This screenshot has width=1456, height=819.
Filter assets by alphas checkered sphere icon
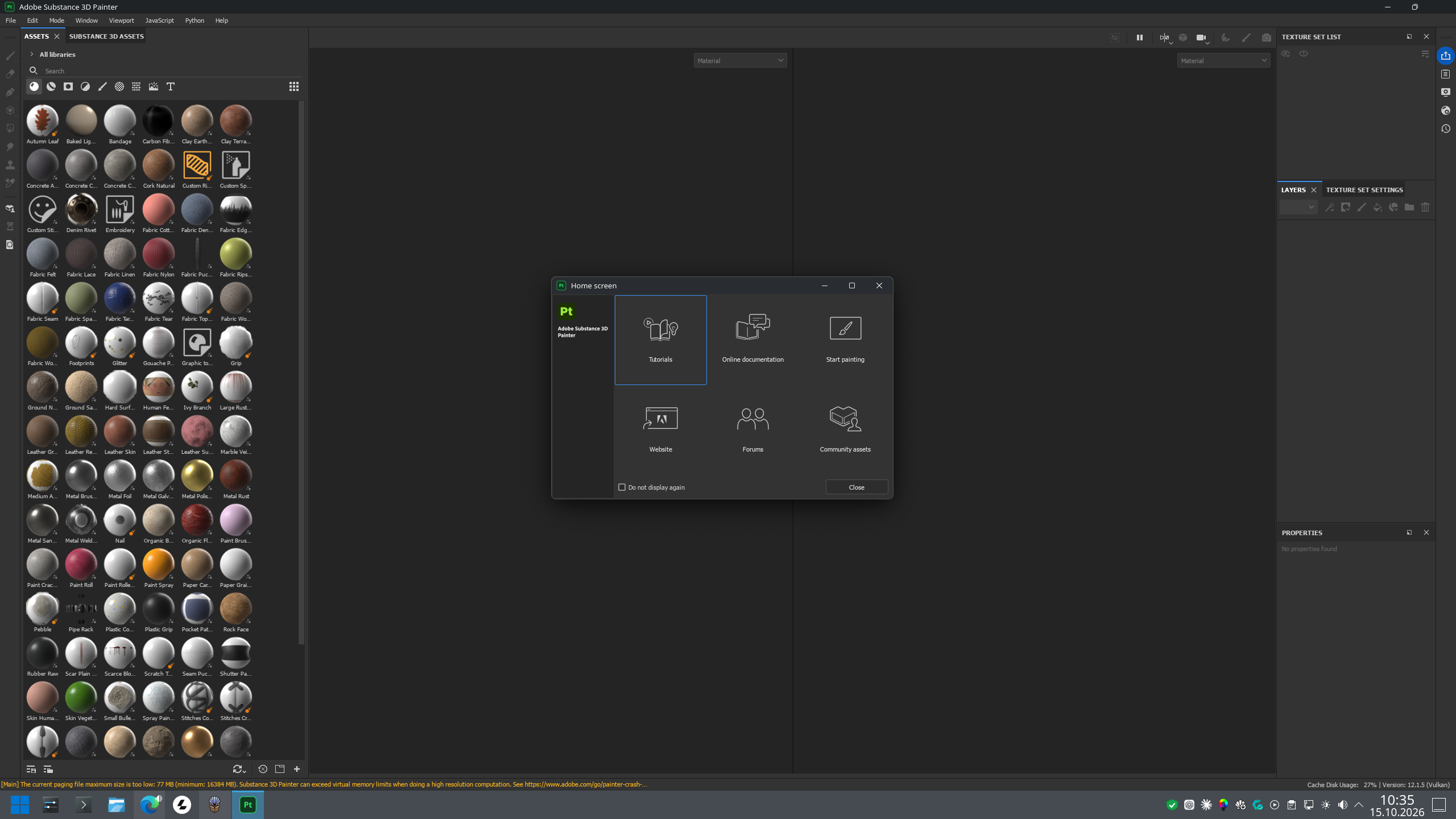[x=119, y=86]
